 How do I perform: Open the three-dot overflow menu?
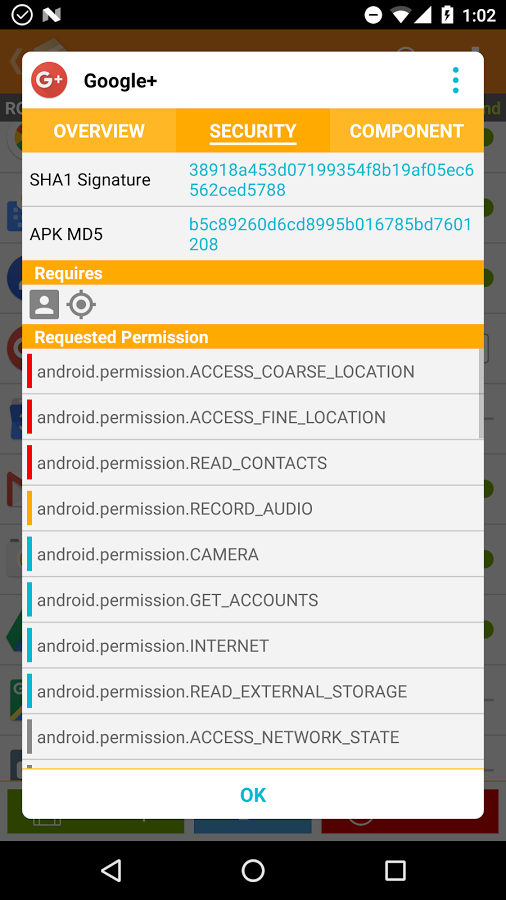tap(456, 80)
